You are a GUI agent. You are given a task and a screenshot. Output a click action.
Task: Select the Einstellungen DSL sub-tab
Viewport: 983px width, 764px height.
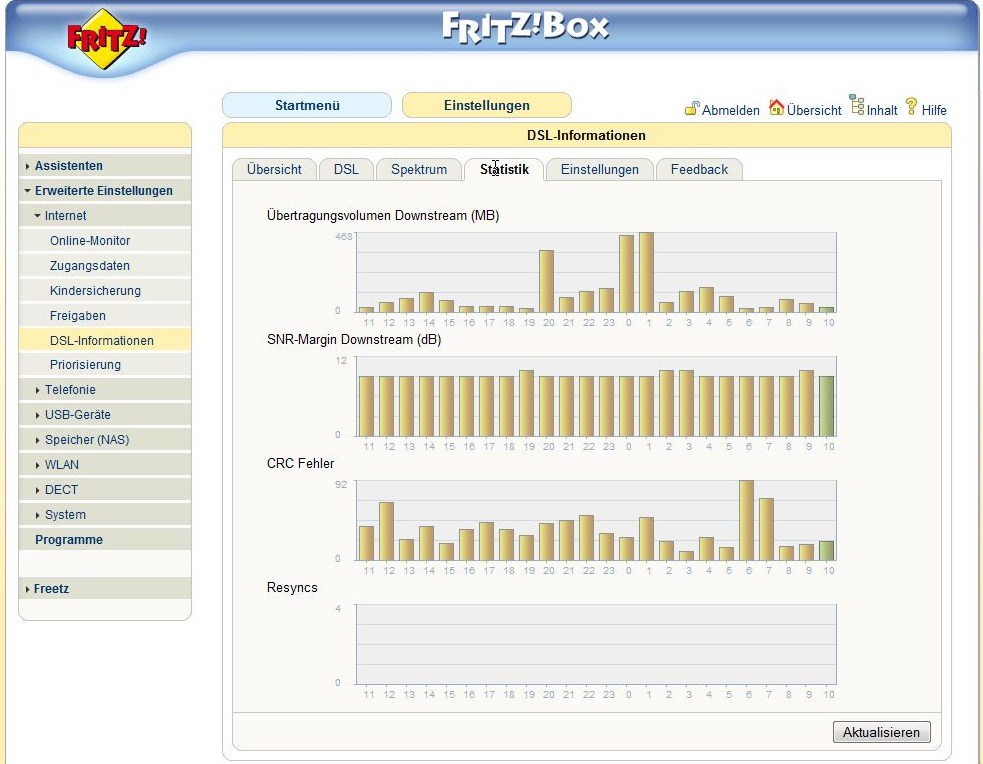pos(599,169)
